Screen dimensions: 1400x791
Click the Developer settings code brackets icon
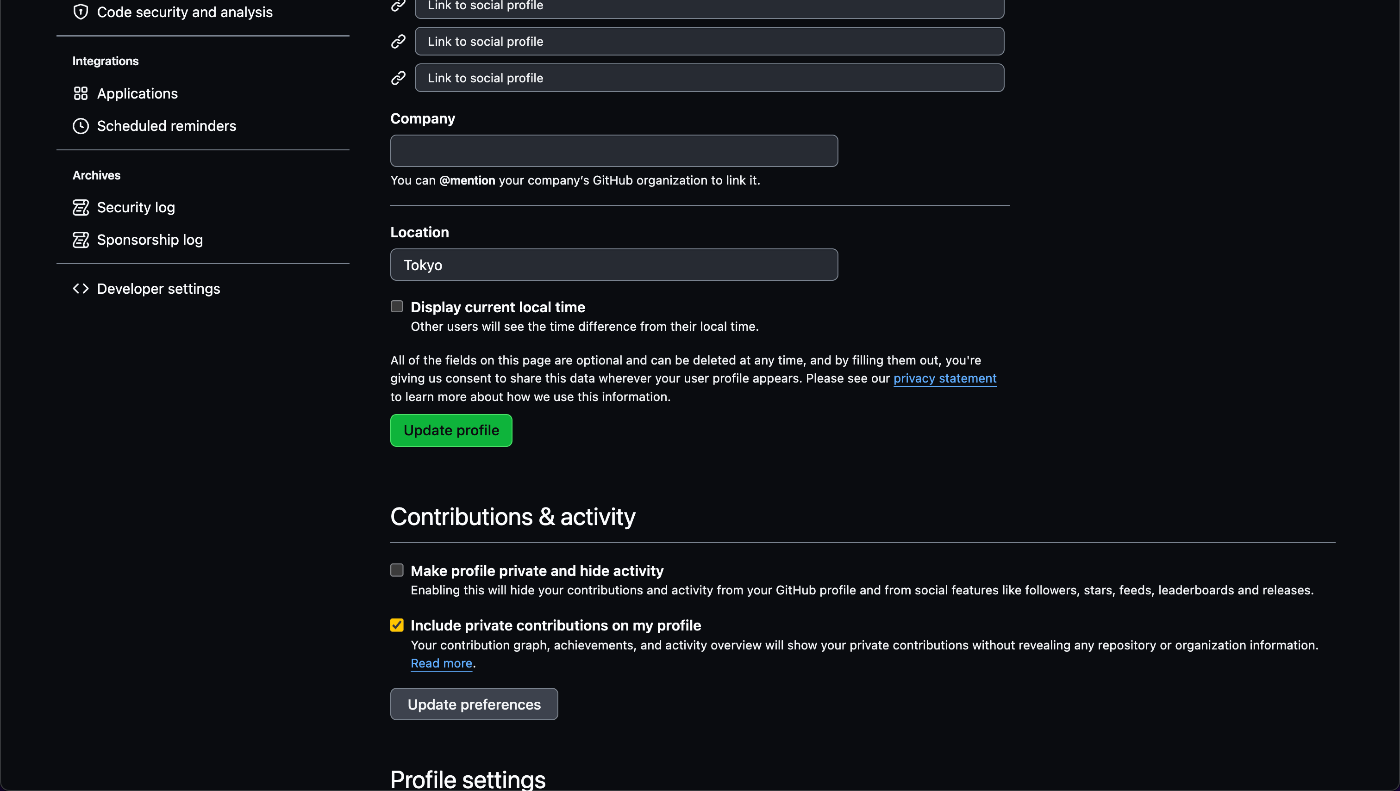click(x=81, y=289)
